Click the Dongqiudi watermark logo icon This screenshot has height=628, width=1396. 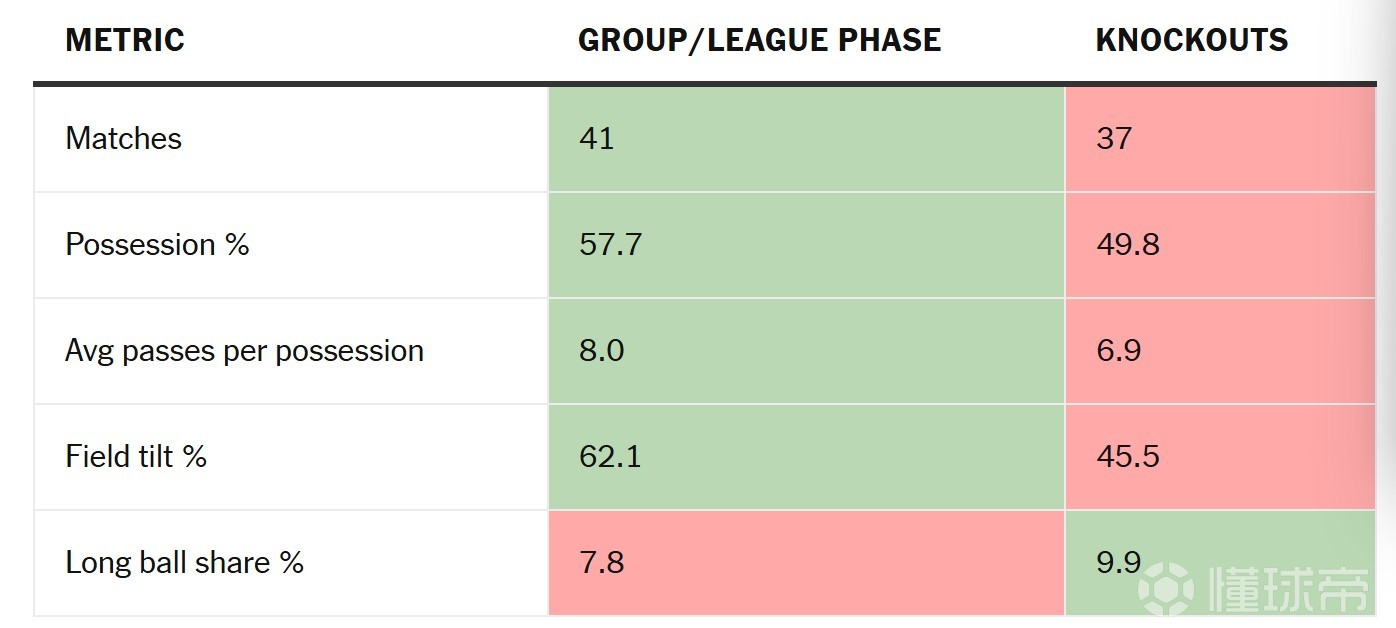pyautogui.click(x=1167, y=589)
